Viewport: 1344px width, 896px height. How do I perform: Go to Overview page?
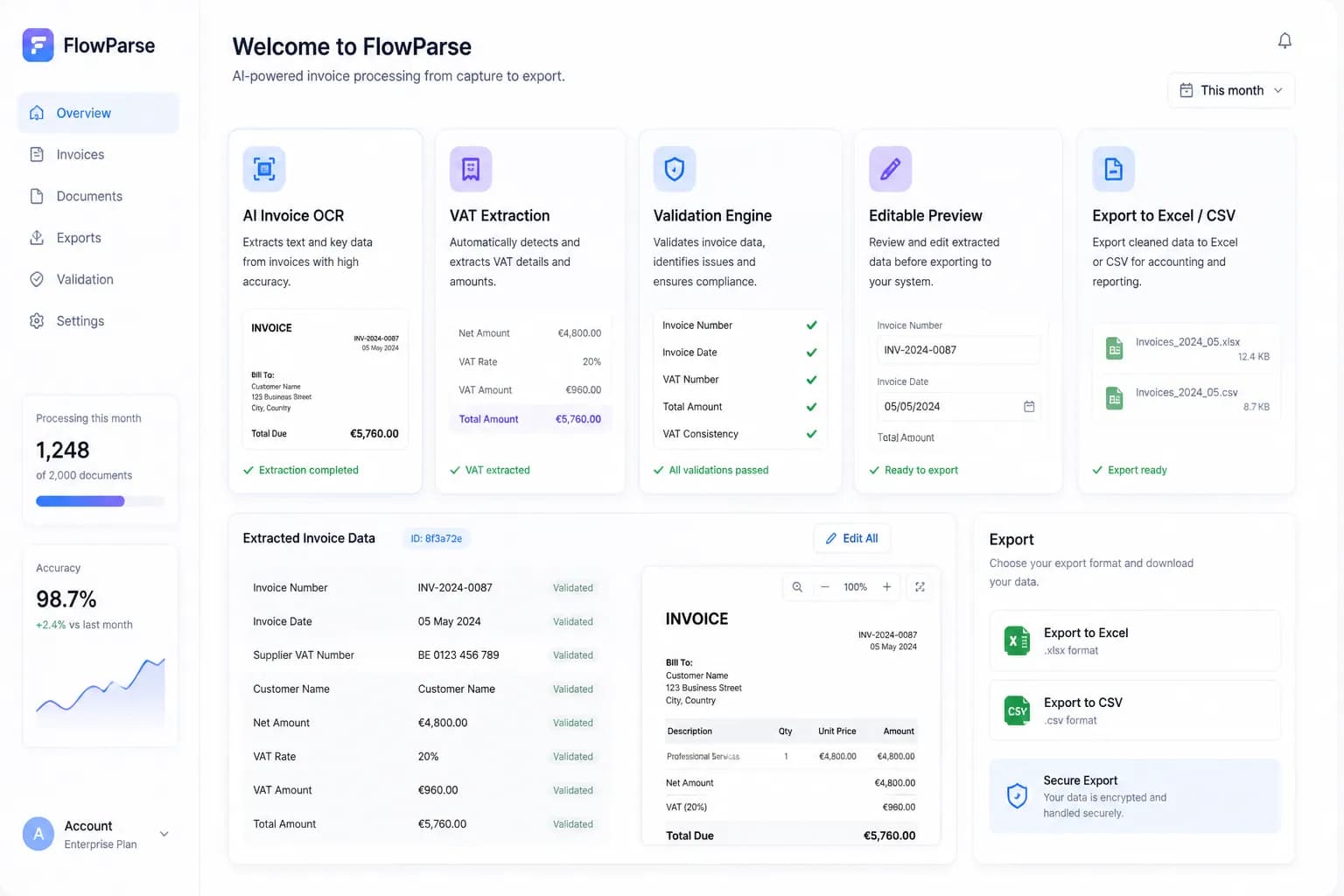98,113
